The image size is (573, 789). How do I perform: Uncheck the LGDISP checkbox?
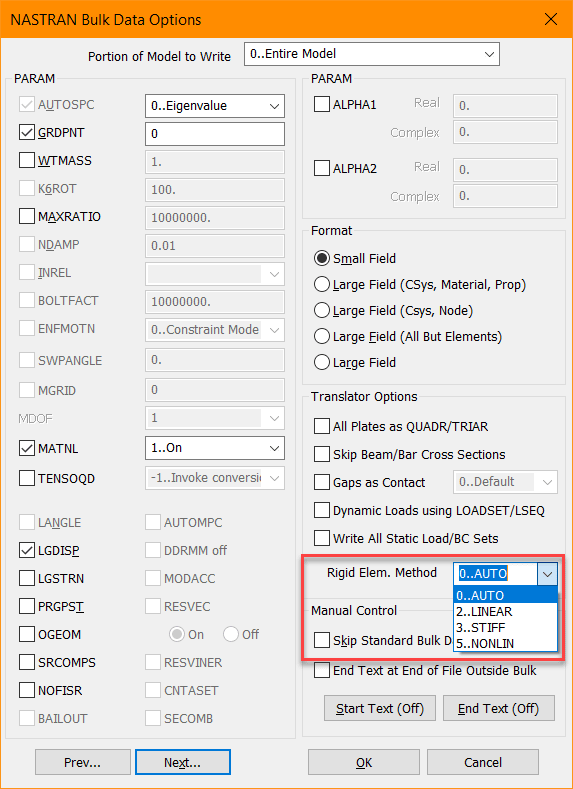[x=26, y=550]
